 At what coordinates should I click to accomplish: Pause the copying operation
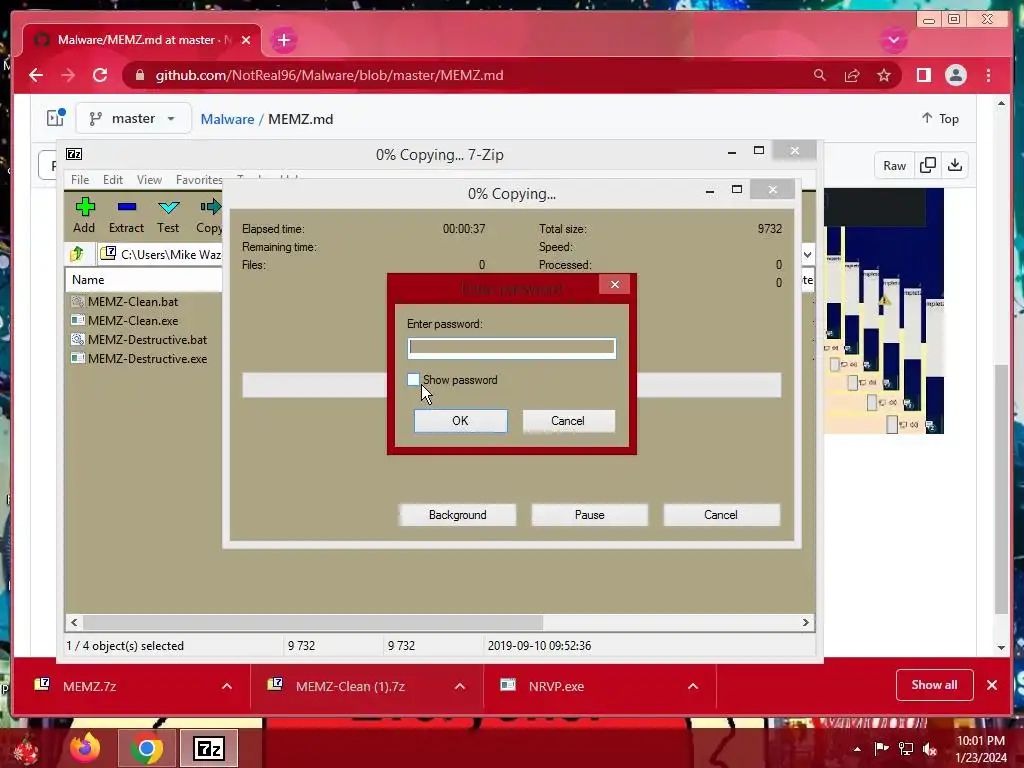589,515
